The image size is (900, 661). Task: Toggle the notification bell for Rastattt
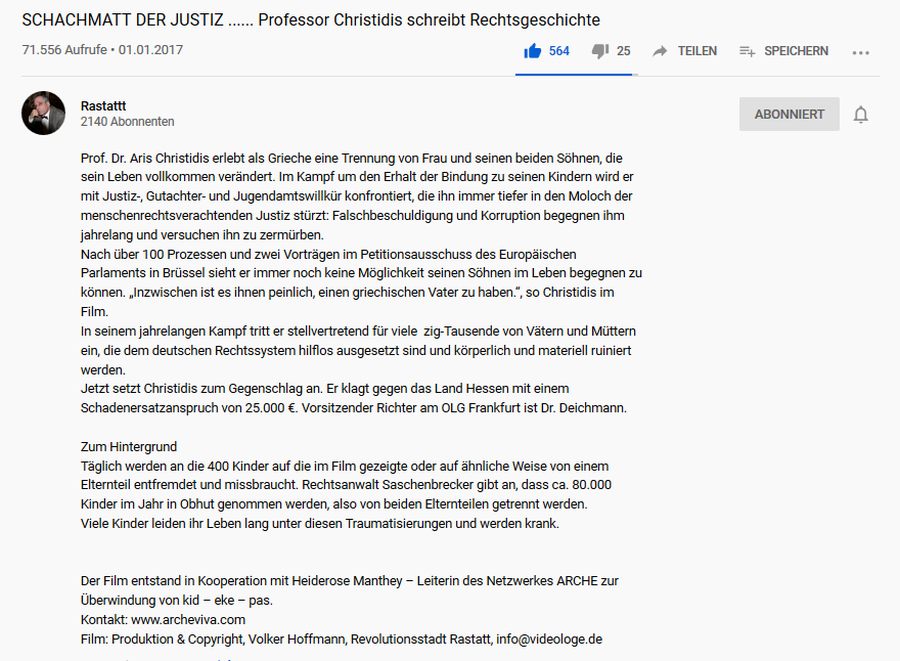860,115
